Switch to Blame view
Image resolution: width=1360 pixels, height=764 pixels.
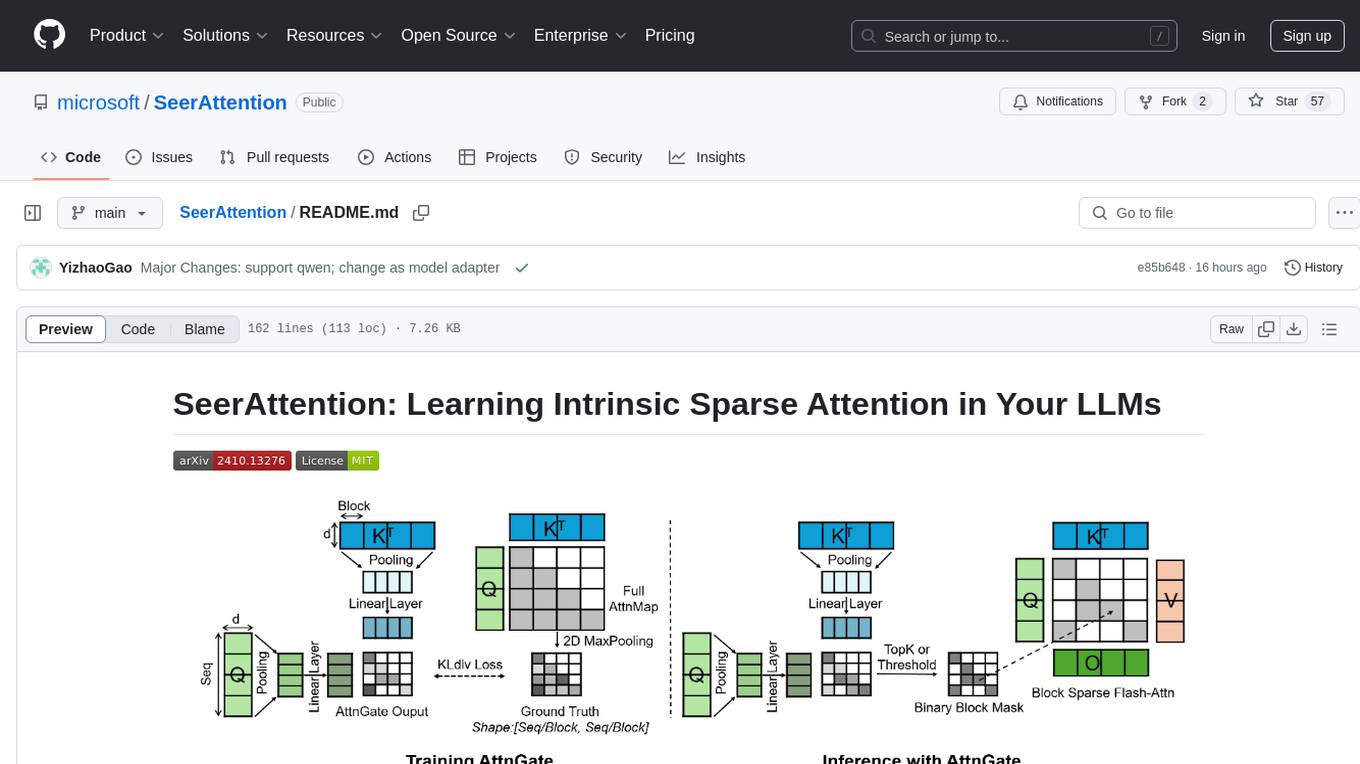[x=204, y=329]
